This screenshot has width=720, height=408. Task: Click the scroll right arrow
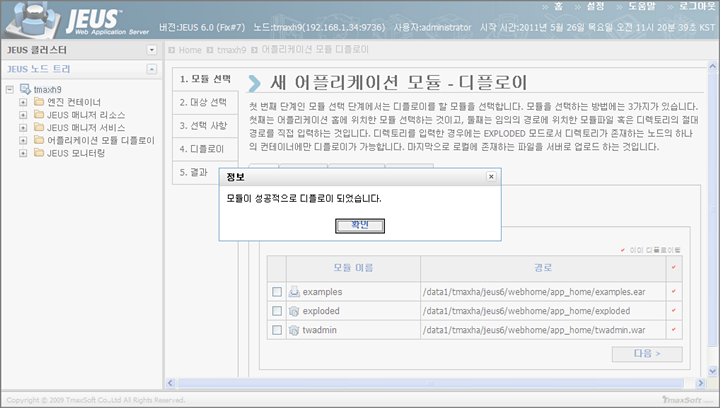tap(700, 383)
